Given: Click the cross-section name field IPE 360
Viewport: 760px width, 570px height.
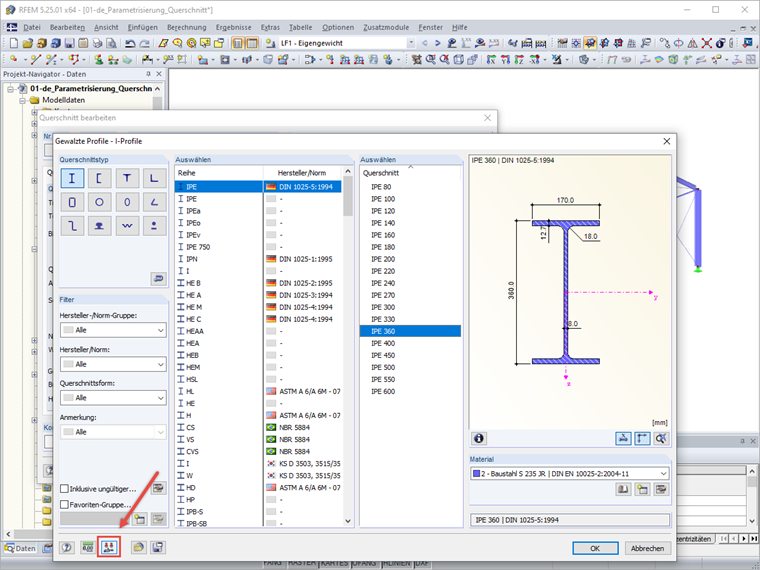Looking at the screenshot, I should [570, 520].
